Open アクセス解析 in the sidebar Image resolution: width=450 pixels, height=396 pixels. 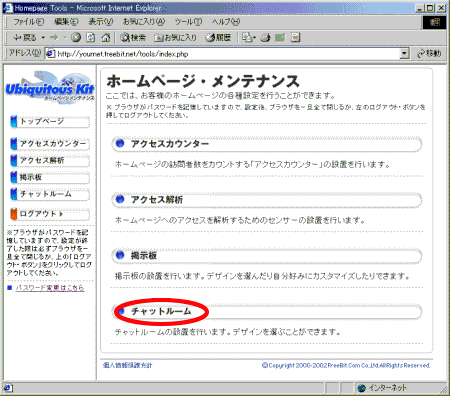(50, 160)
